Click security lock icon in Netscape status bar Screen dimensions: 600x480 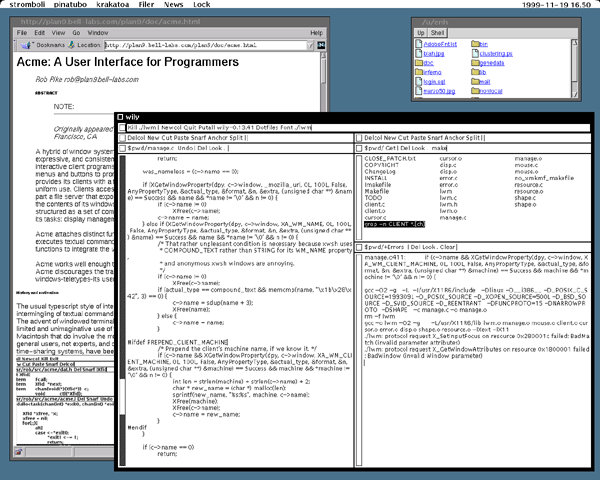[18, 452]
